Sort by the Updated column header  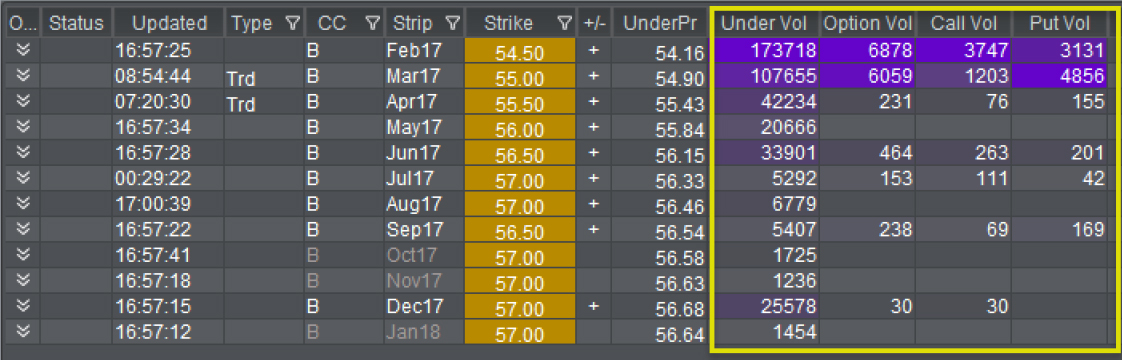point(169,24)
